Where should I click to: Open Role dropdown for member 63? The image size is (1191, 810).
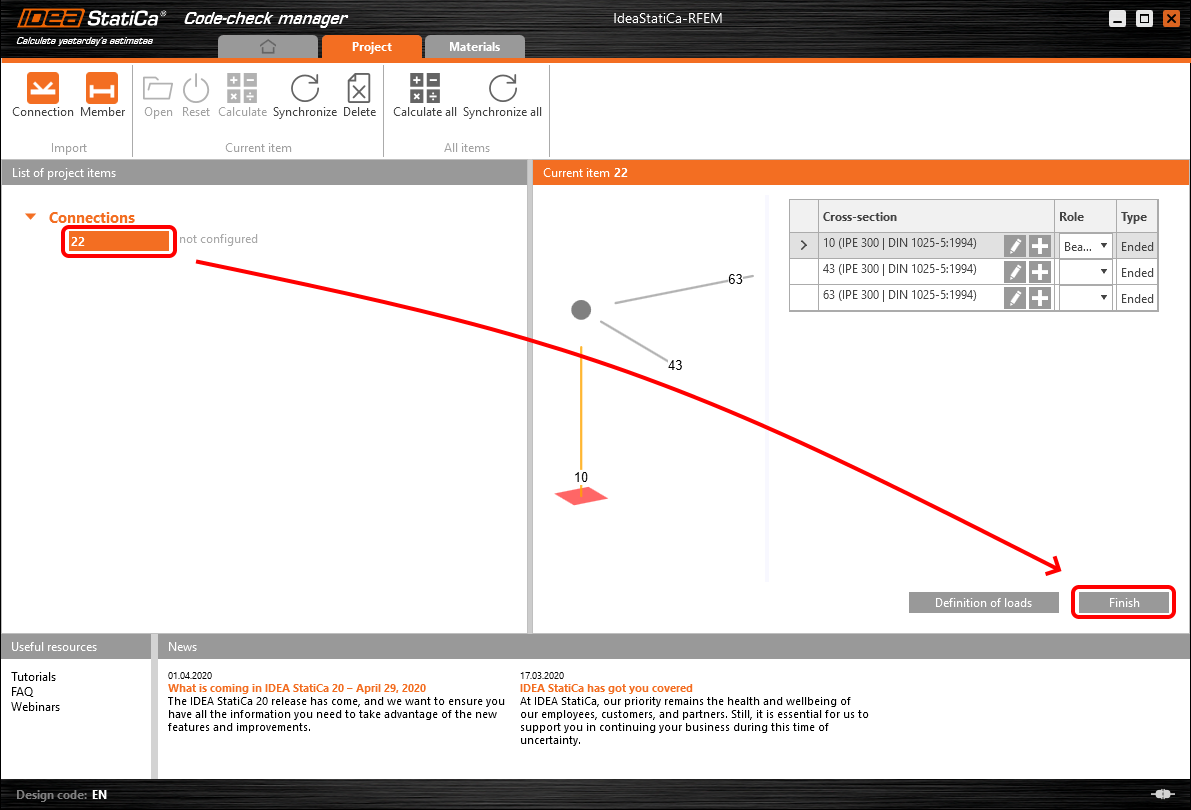[x=1086, y=298]
